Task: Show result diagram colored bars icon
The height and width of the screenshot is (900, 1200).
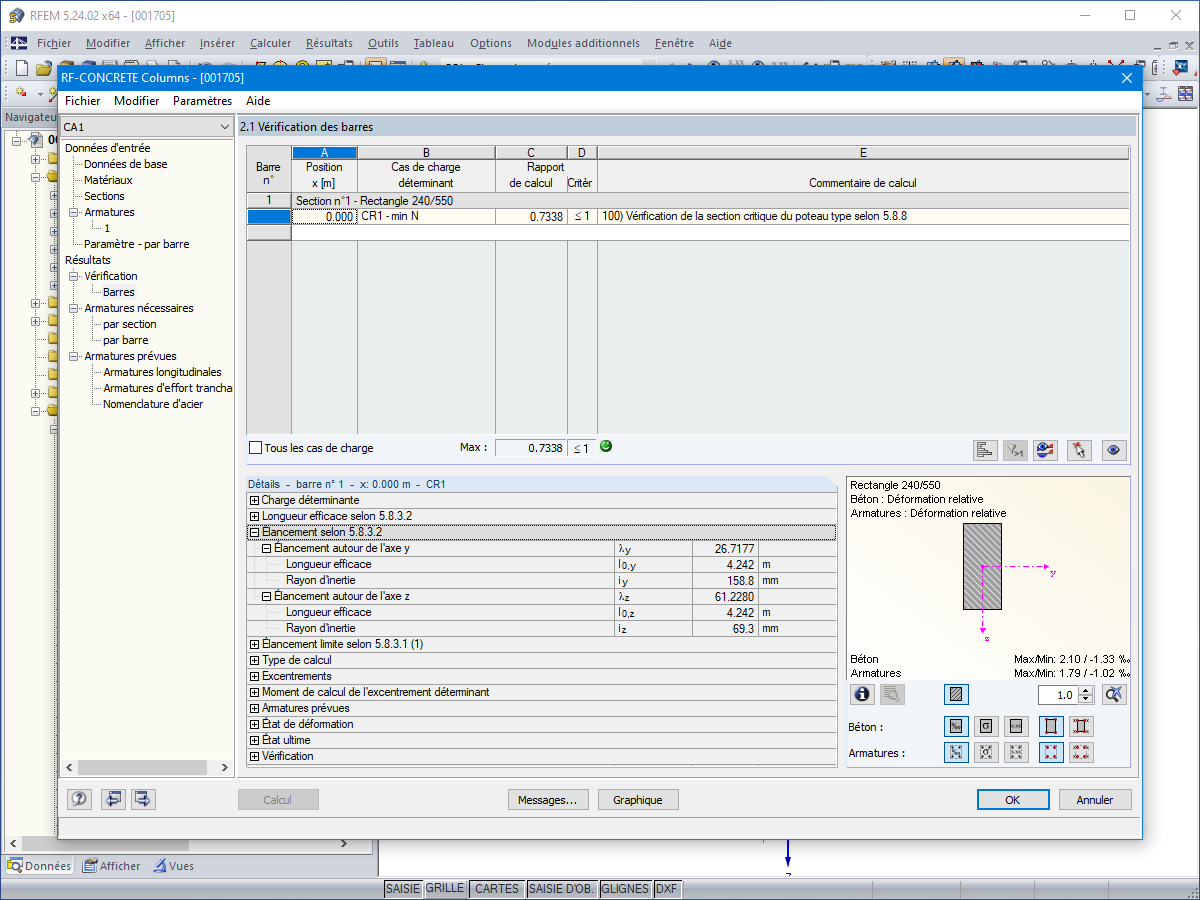Action: (985, 450)
